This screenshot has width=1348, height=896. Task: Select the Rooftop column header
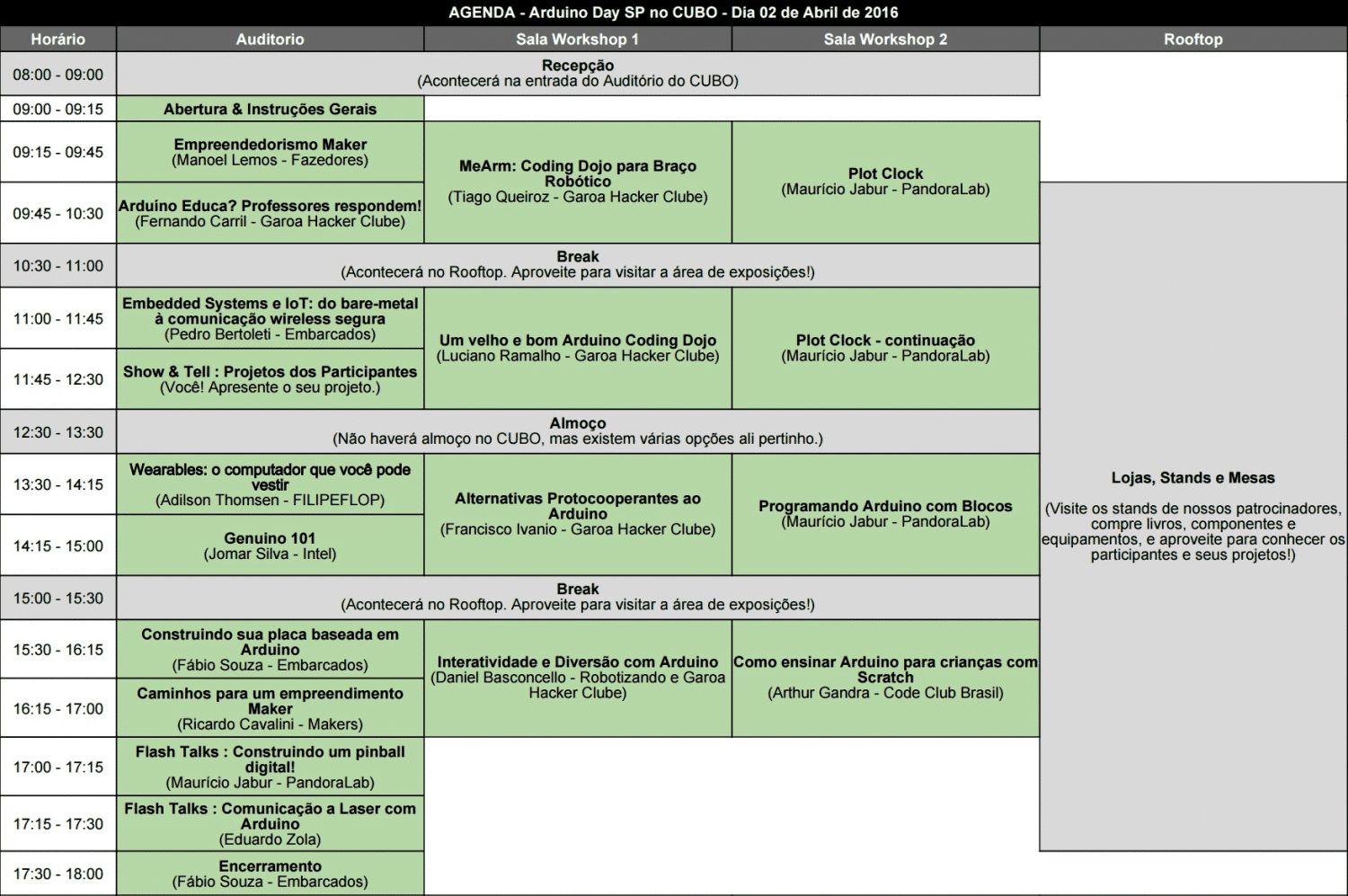point(1193,40)
